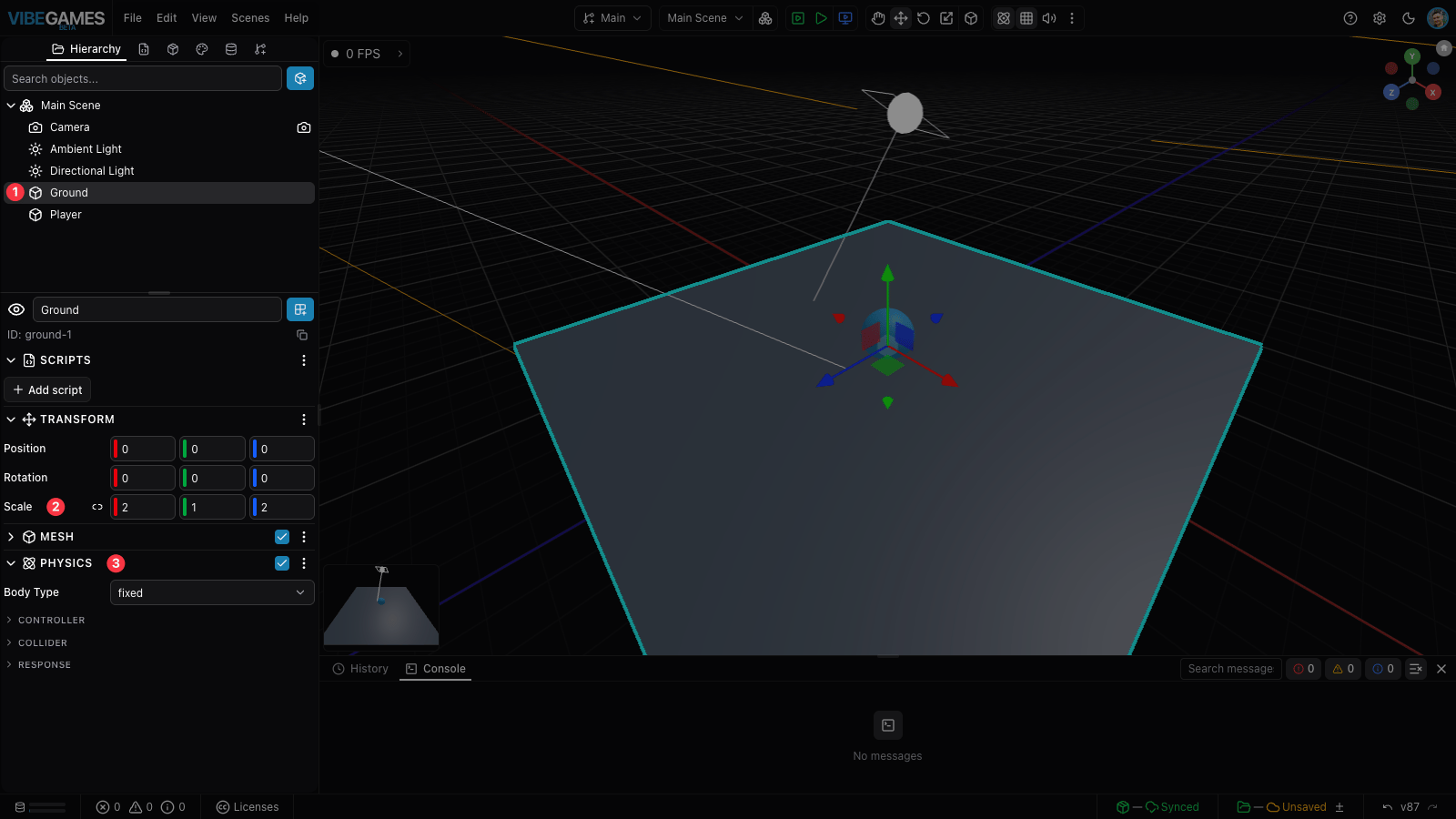1456x819 pixels.
Task: Select the Player object in hierarchy
Action: pos(159,215)
